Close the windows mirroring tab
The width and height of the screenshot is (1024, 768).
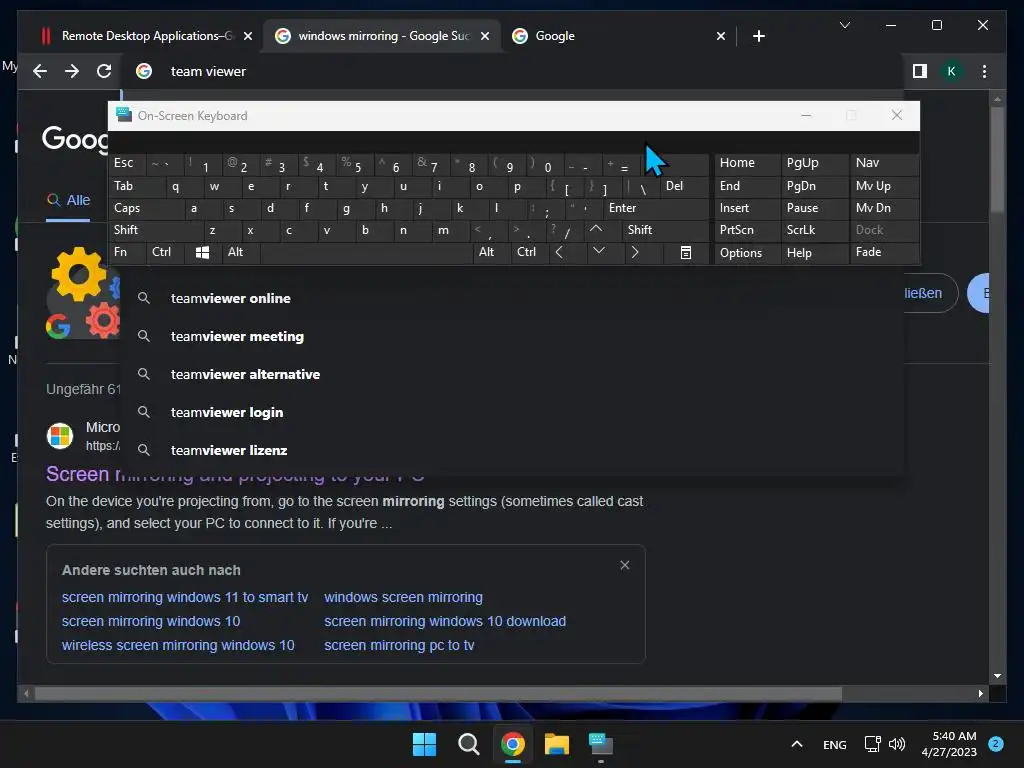tap(485, 36)
